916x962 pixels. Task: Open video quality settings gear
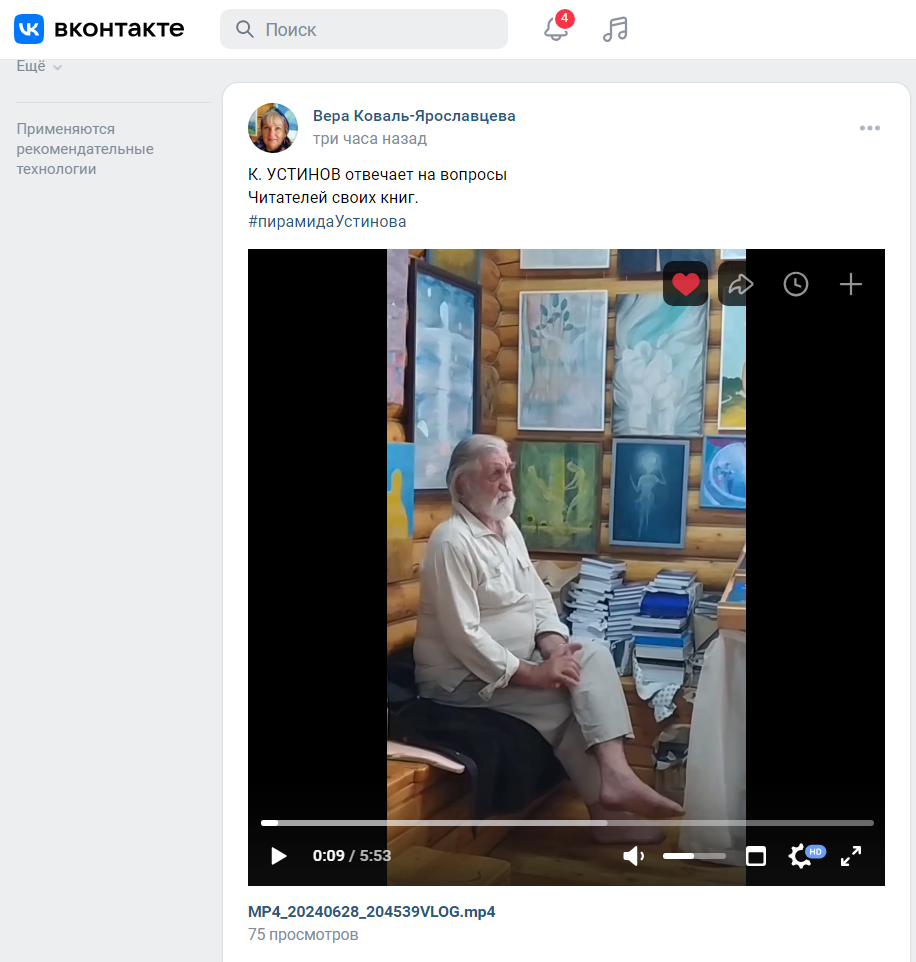pos(800,856)
